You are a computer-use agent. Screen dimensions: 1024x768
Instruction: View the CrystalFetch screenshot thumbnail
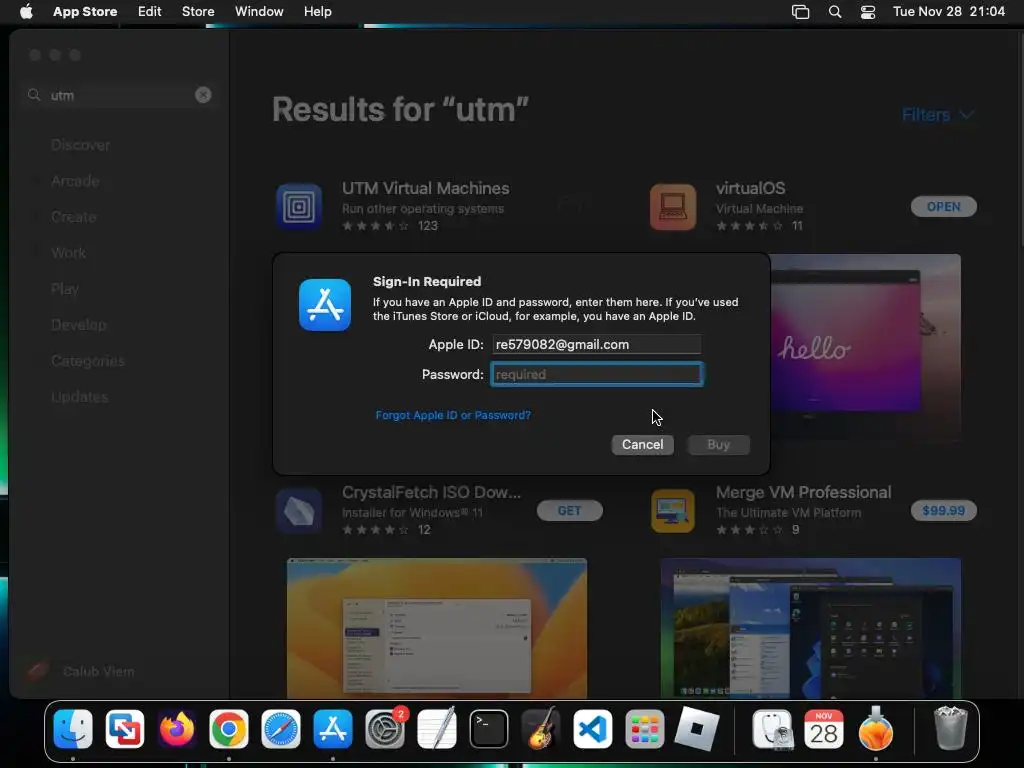click(x=437, y=628)
